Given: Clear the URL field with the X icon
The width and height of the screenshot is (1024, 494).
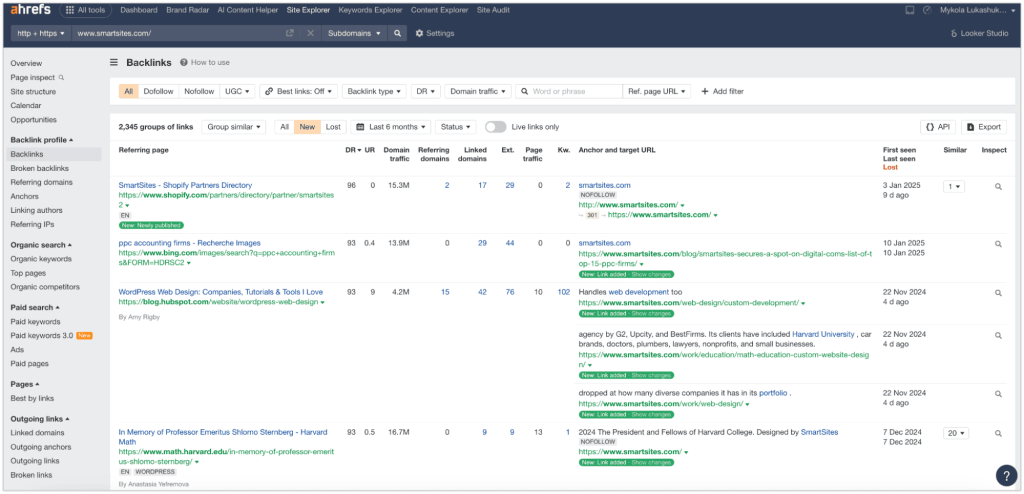Looking at the screenshot, I should pyautogui.click(x=310, y=33).
